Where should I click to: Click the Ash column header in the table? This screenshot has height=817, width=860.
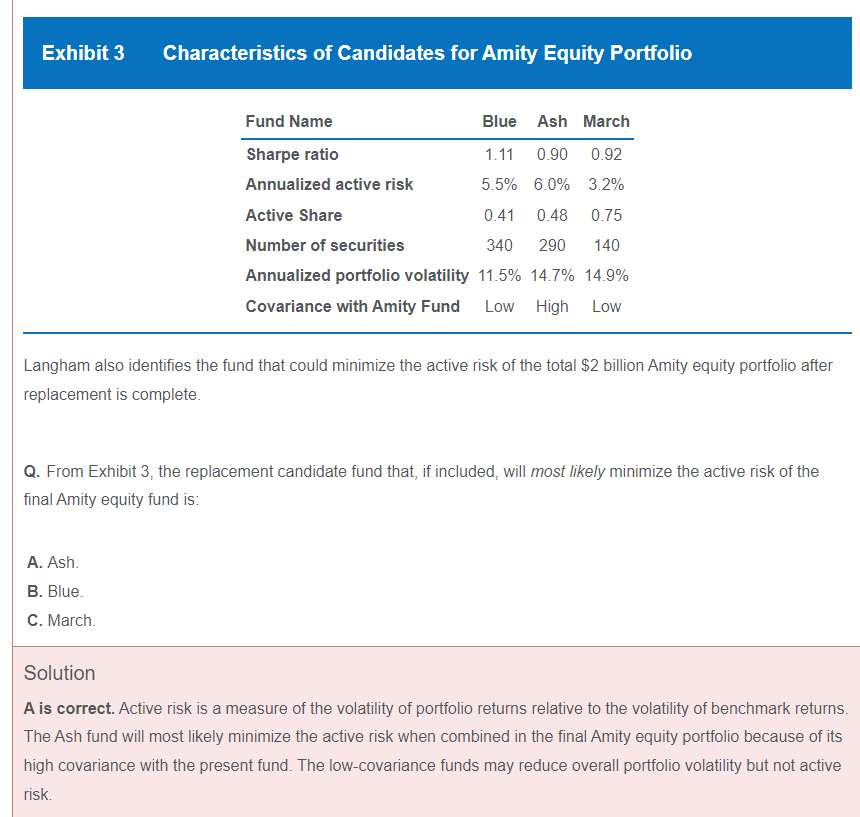click(x=552, y=121)
